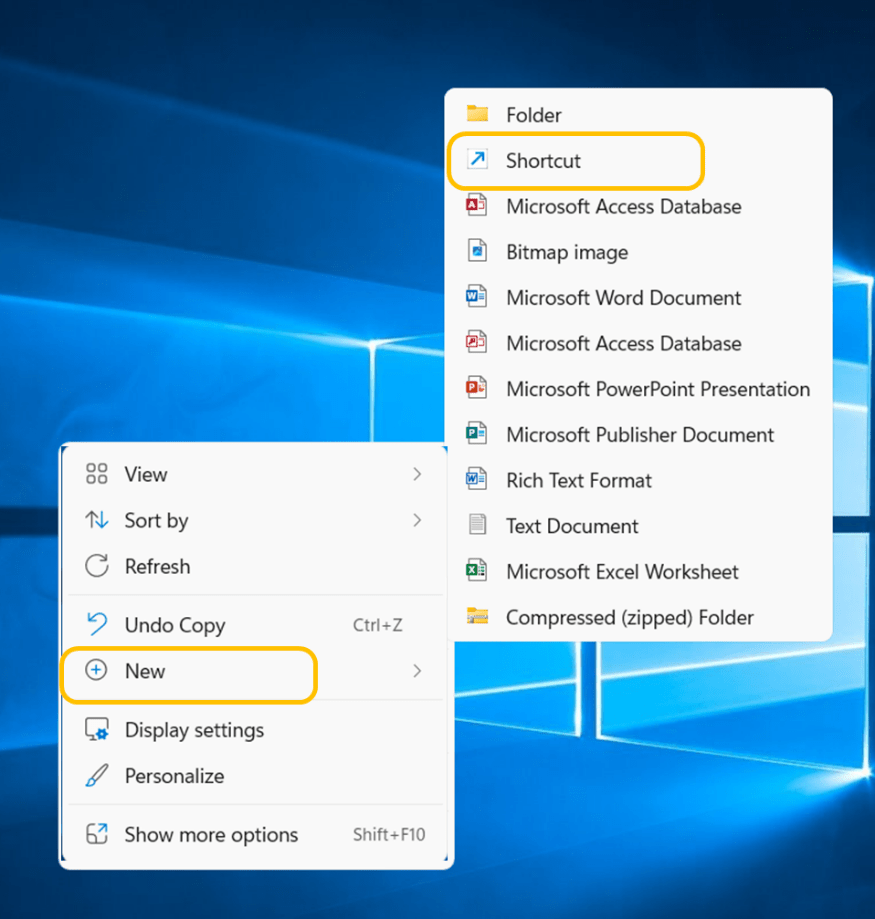This screenshot has height=919, width=875.
Task: Select the Microsoft Access Database icon
Action: [x=478, y=206]
